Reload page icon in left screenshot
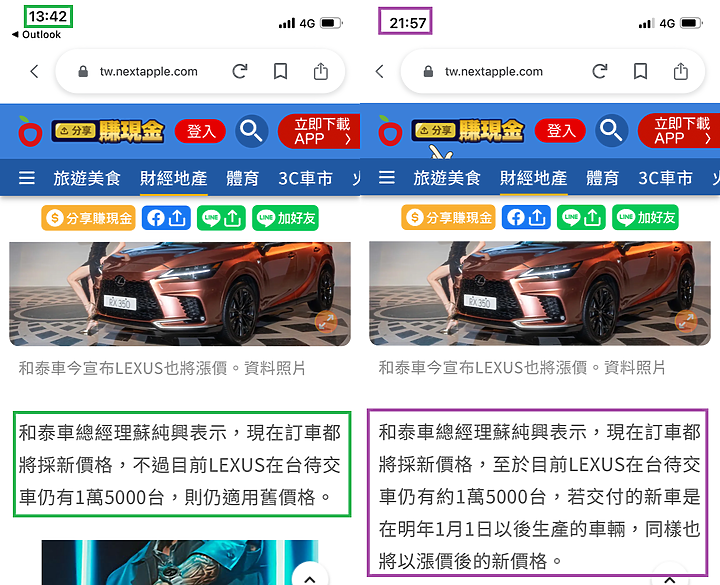 tap(240, 71)
